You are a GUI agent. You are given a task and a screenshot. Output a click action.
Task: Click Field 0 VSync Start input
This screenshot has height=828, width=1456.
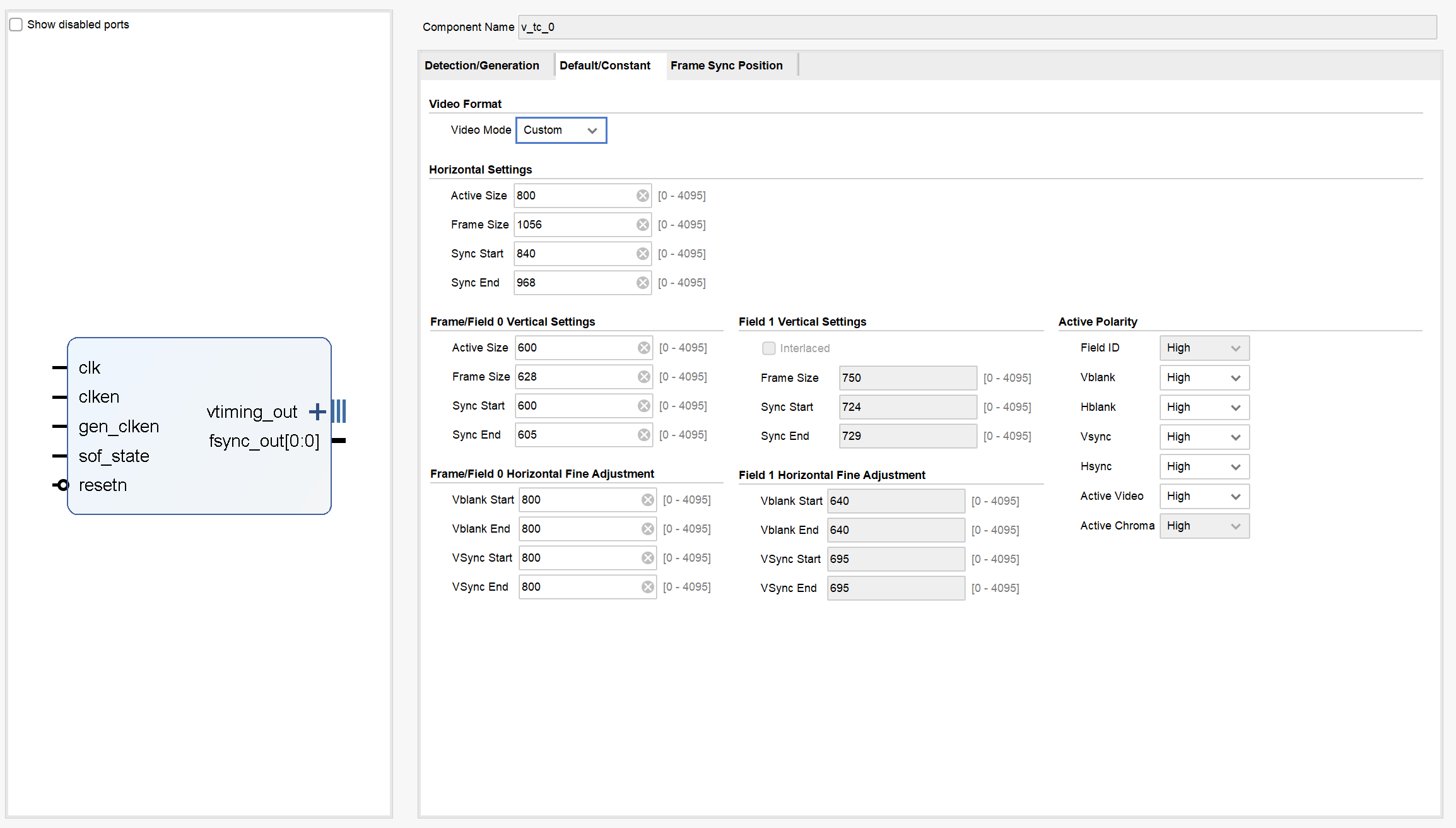click(x=587, y=558)
